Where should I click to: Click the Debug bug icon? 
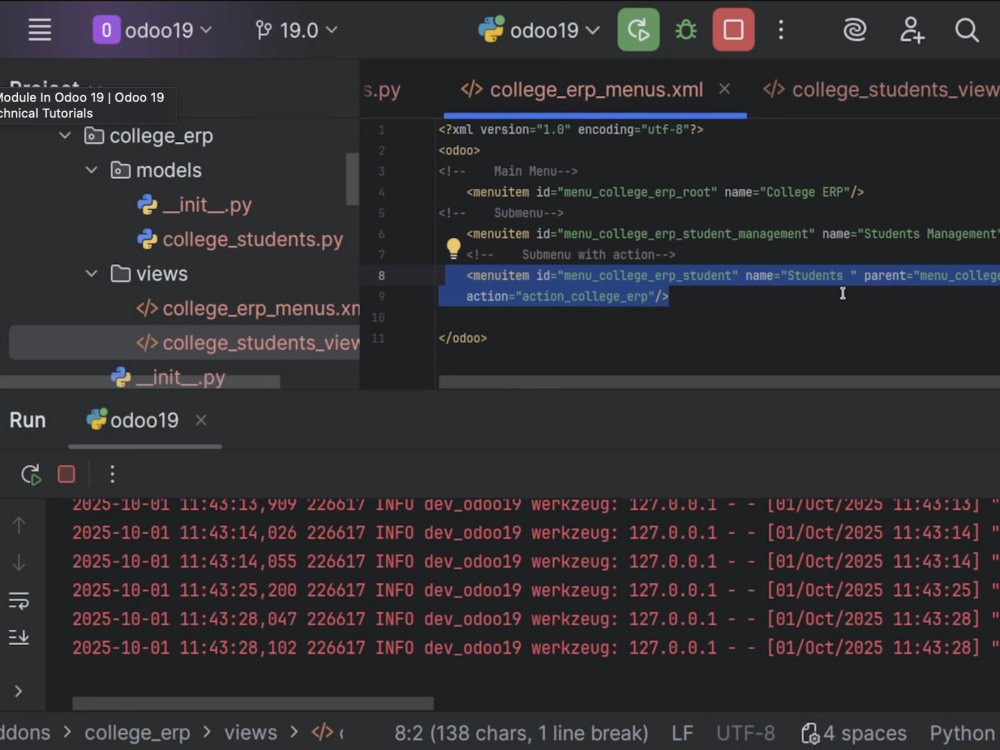686,30
